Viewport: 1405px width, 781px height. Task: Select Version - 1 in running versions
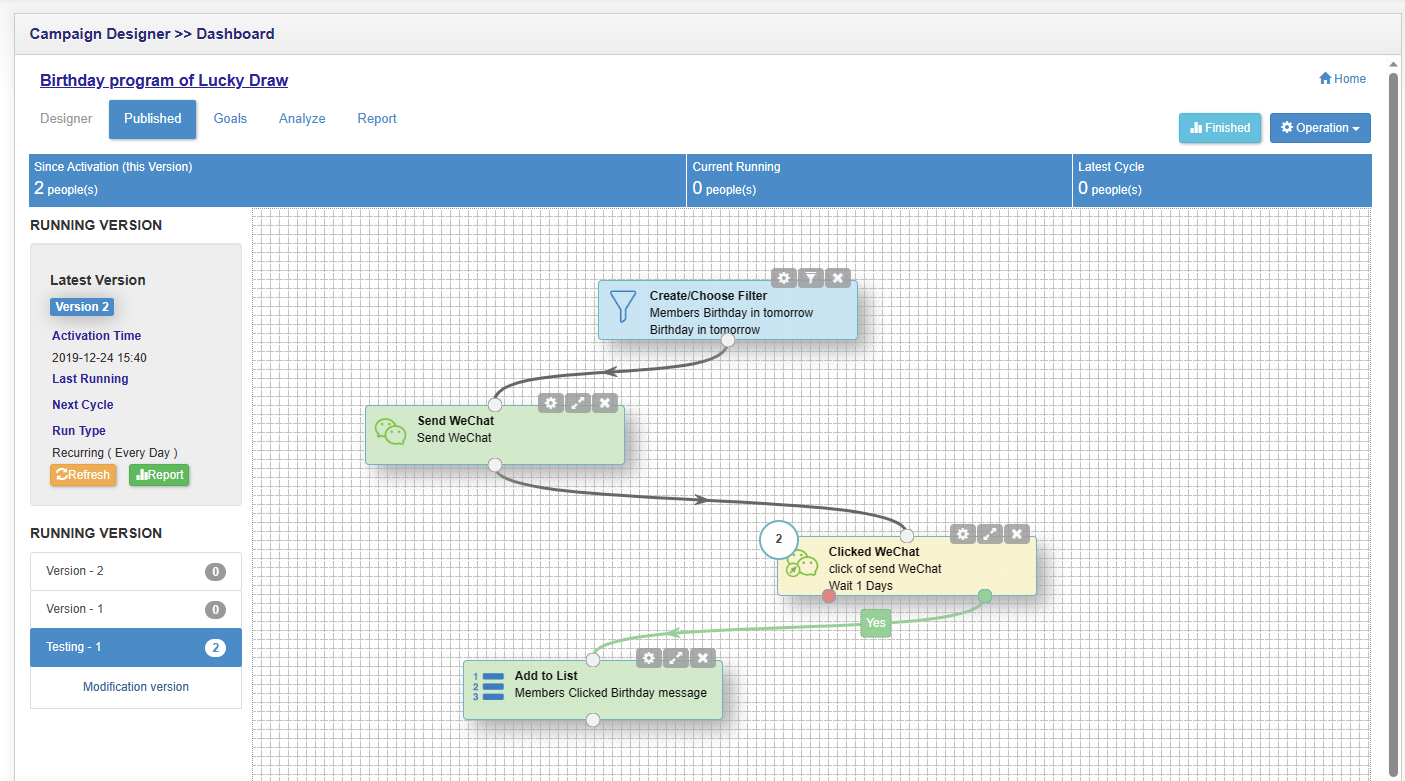(136, 610)
